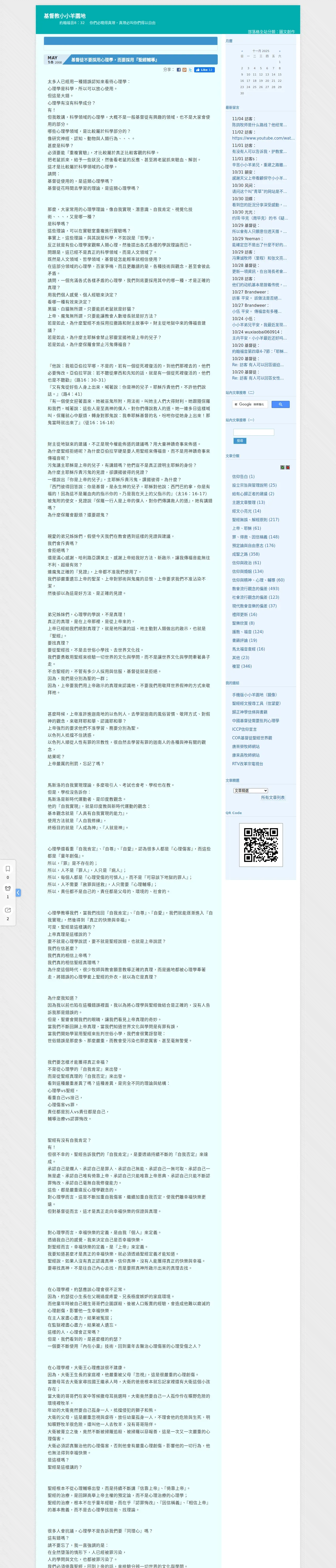Open the blog title 基督教小小羊園地
This screenshot has height=1568, width=336.
tap(65, 16)
